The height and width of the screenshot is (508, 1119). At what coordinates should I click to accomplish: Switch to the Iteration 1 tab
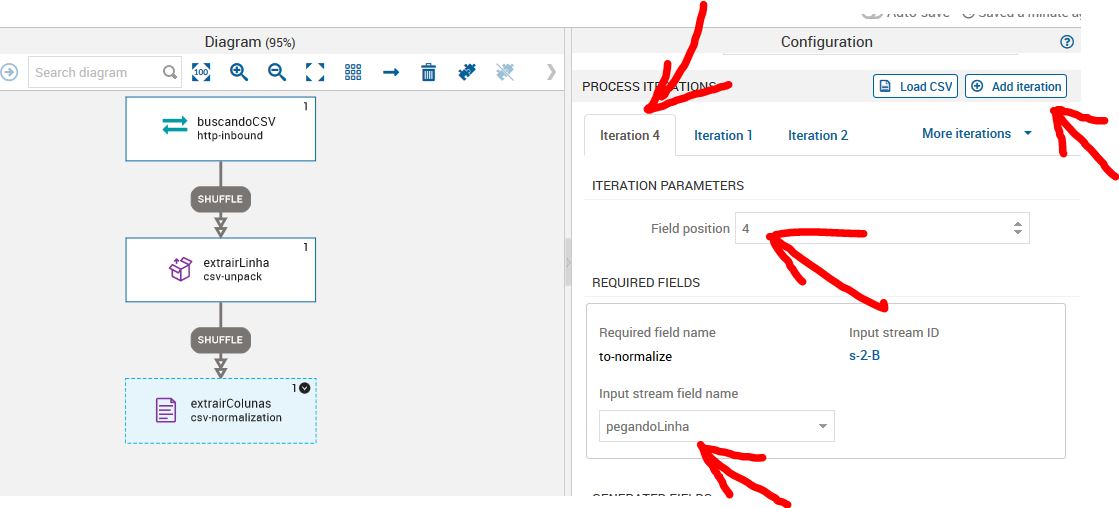point(723,135)
